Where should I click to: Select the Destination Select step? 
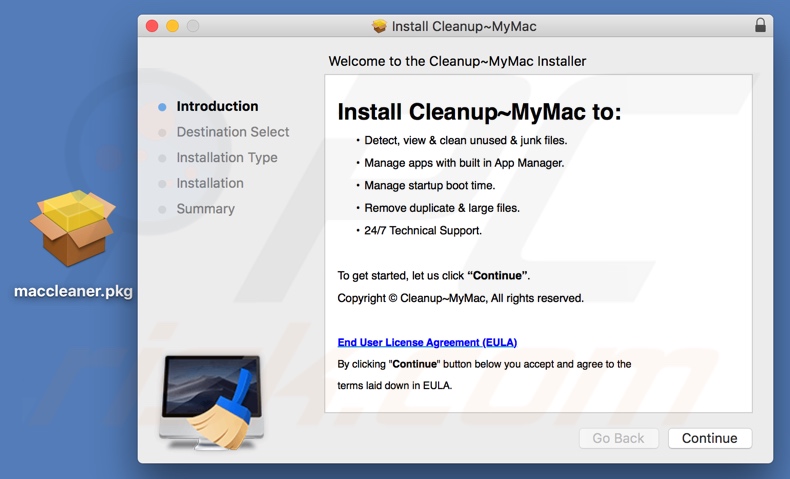[232, 132]
